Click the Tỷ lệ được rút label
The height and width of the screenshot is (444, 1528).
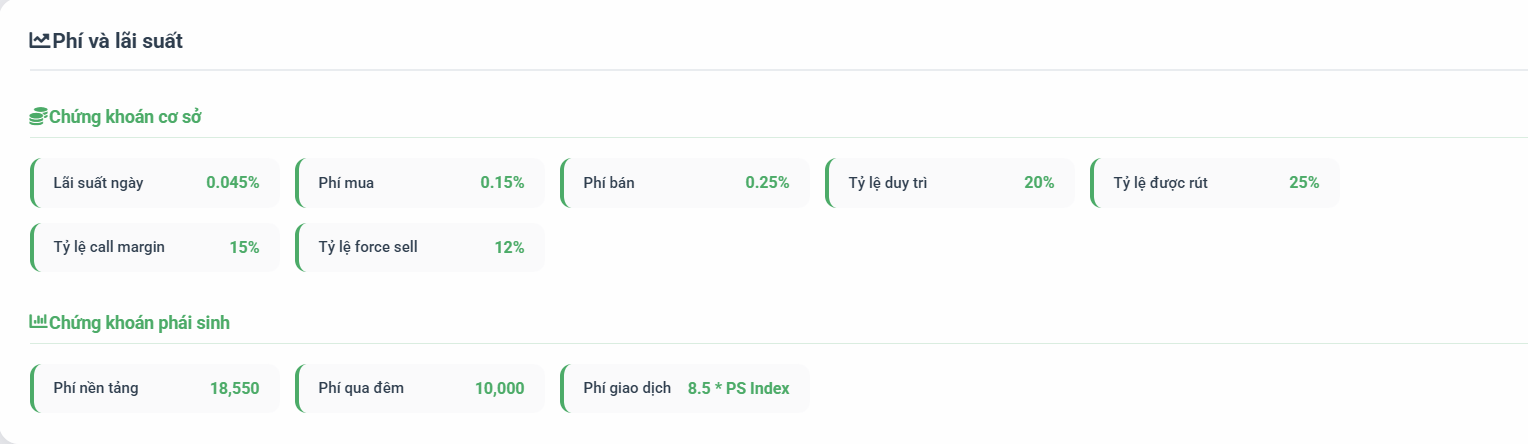click(1160, 183)
